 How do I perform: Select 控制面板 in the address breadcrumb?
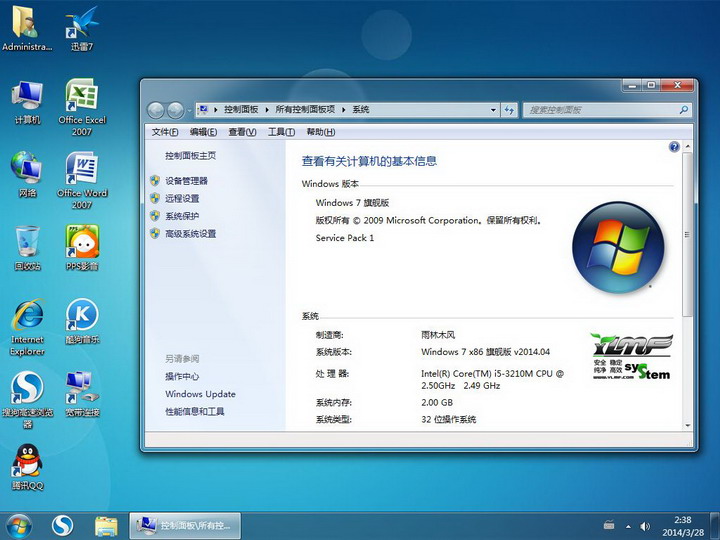pos(241,110)
